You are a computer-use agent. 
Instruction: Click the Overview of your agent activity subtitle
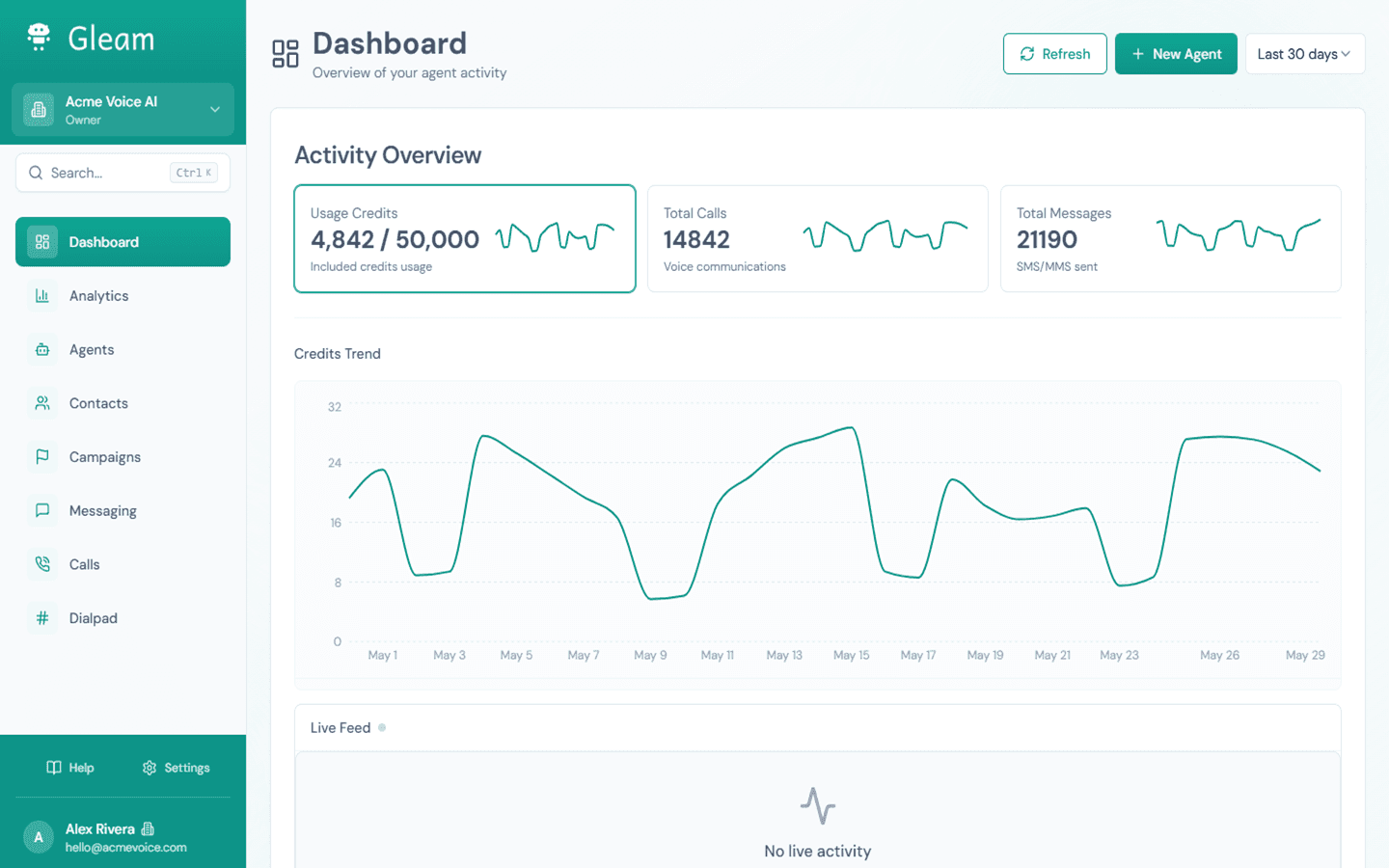409,73
